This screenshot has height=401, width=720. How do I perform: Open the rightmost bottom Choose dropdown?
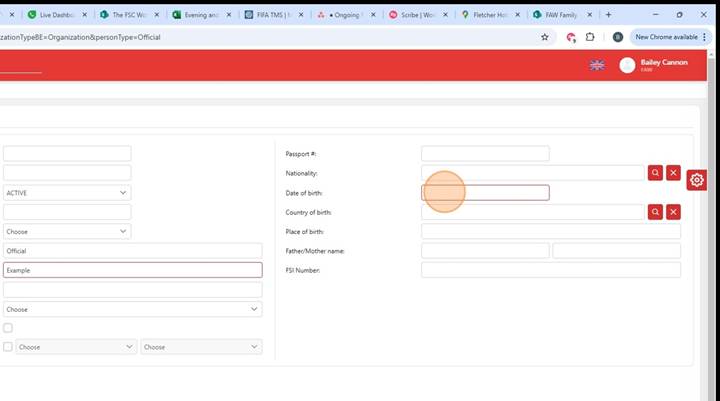(x=202, y=347)
